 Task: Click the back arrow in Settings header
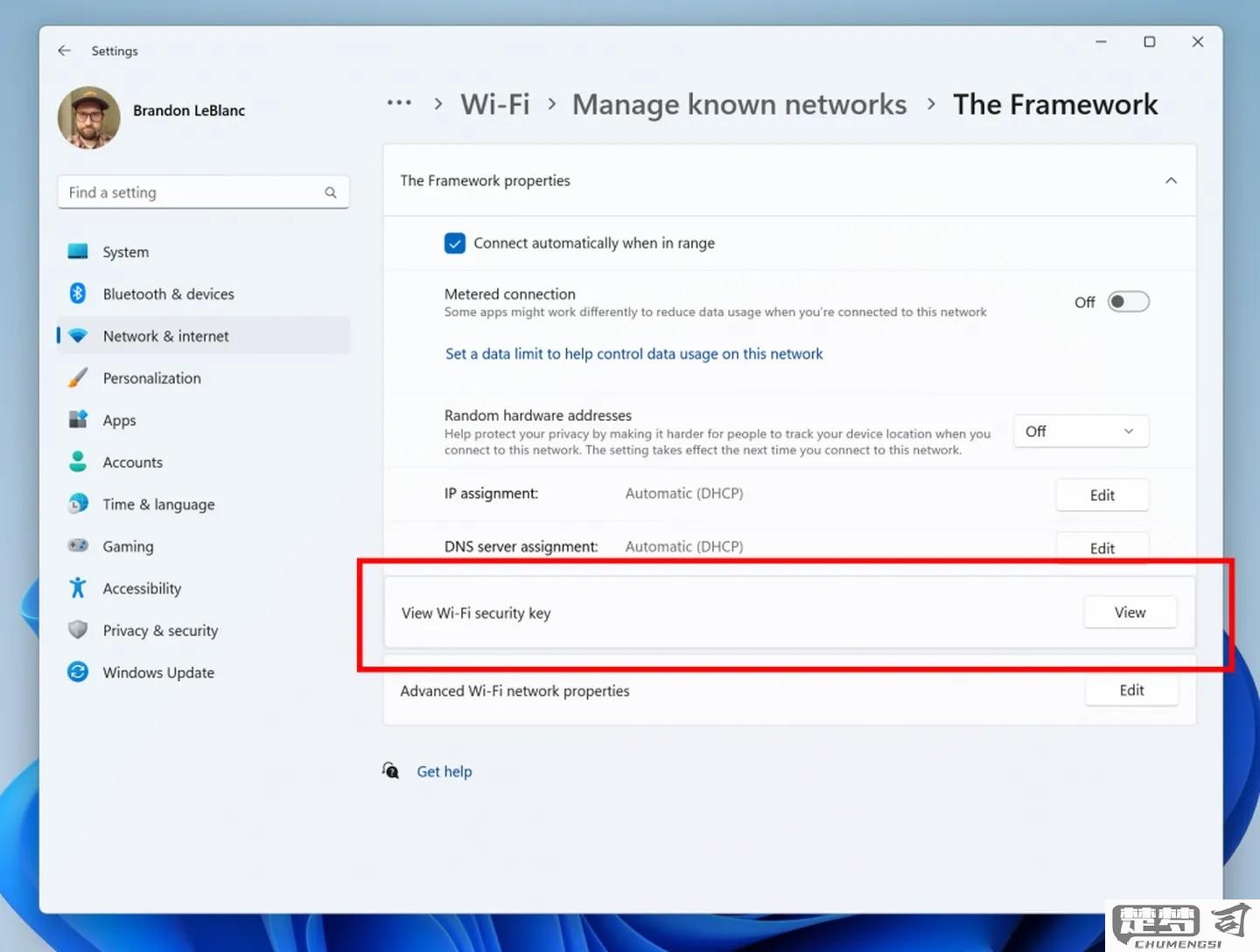tap(64, 51)
